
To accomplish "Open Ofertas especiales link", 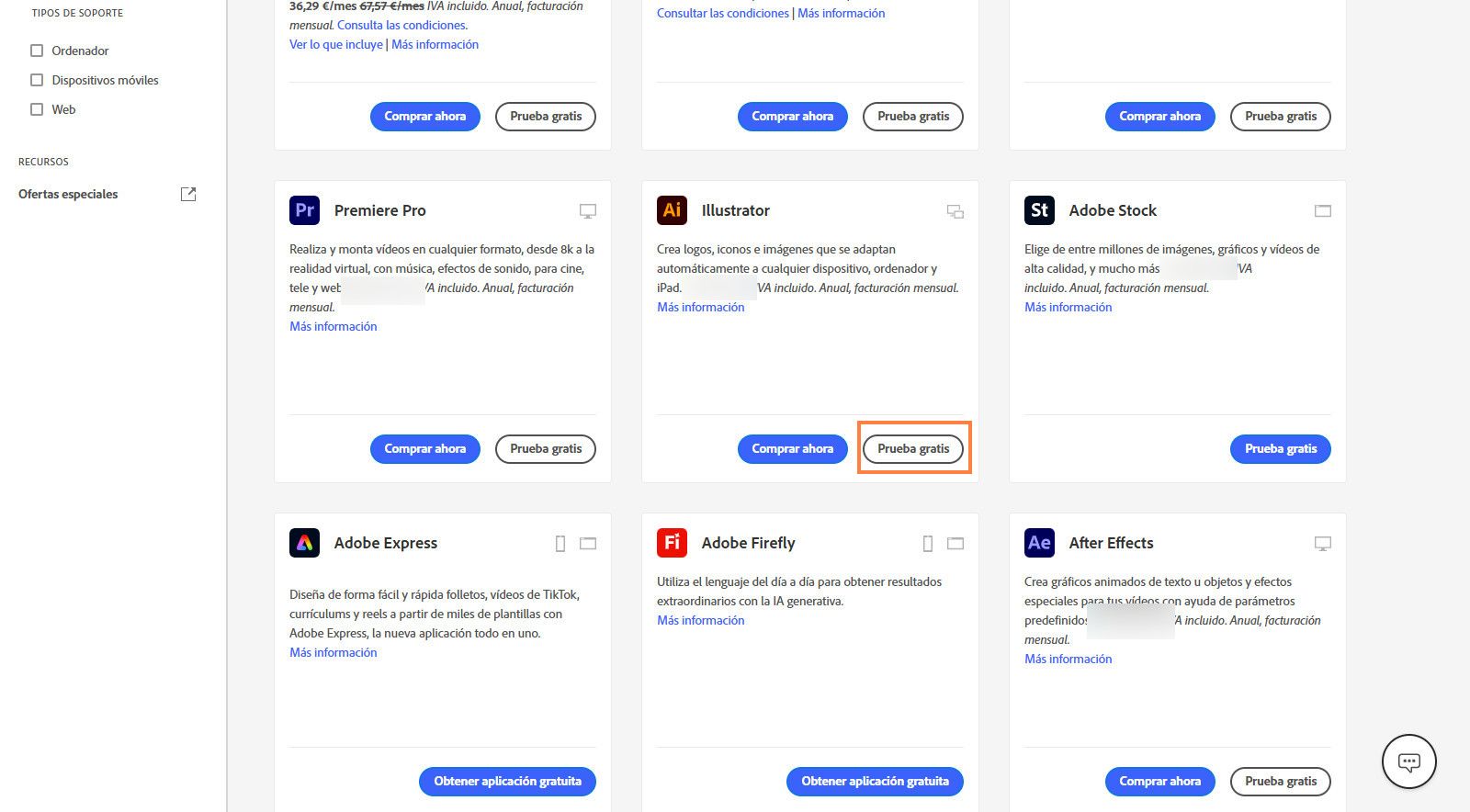I will click(68, 194).
